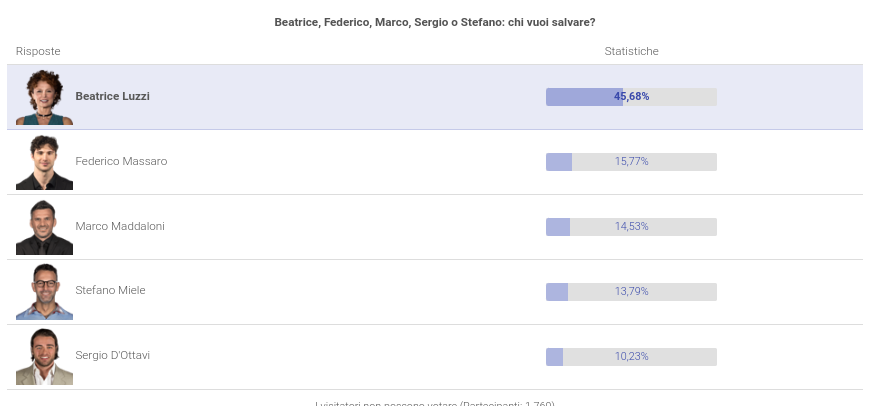Select the Marco Maddaloni answer name
The height and width of the screenshot is (406, 875).
(120, 226)
